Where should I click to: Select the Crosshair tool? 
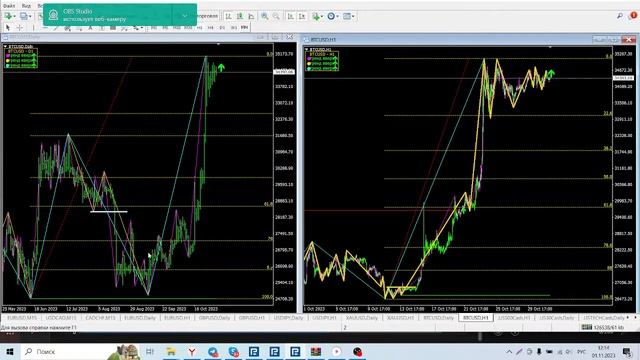point(19,28)
